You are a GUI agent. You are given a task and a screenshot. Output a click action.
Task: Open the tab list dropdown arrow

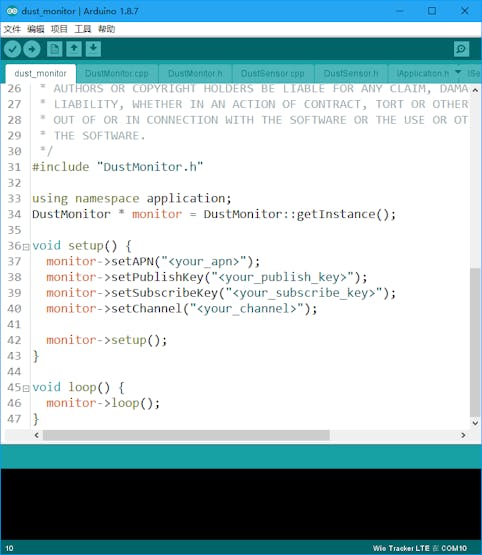click(x=458, y=72)
